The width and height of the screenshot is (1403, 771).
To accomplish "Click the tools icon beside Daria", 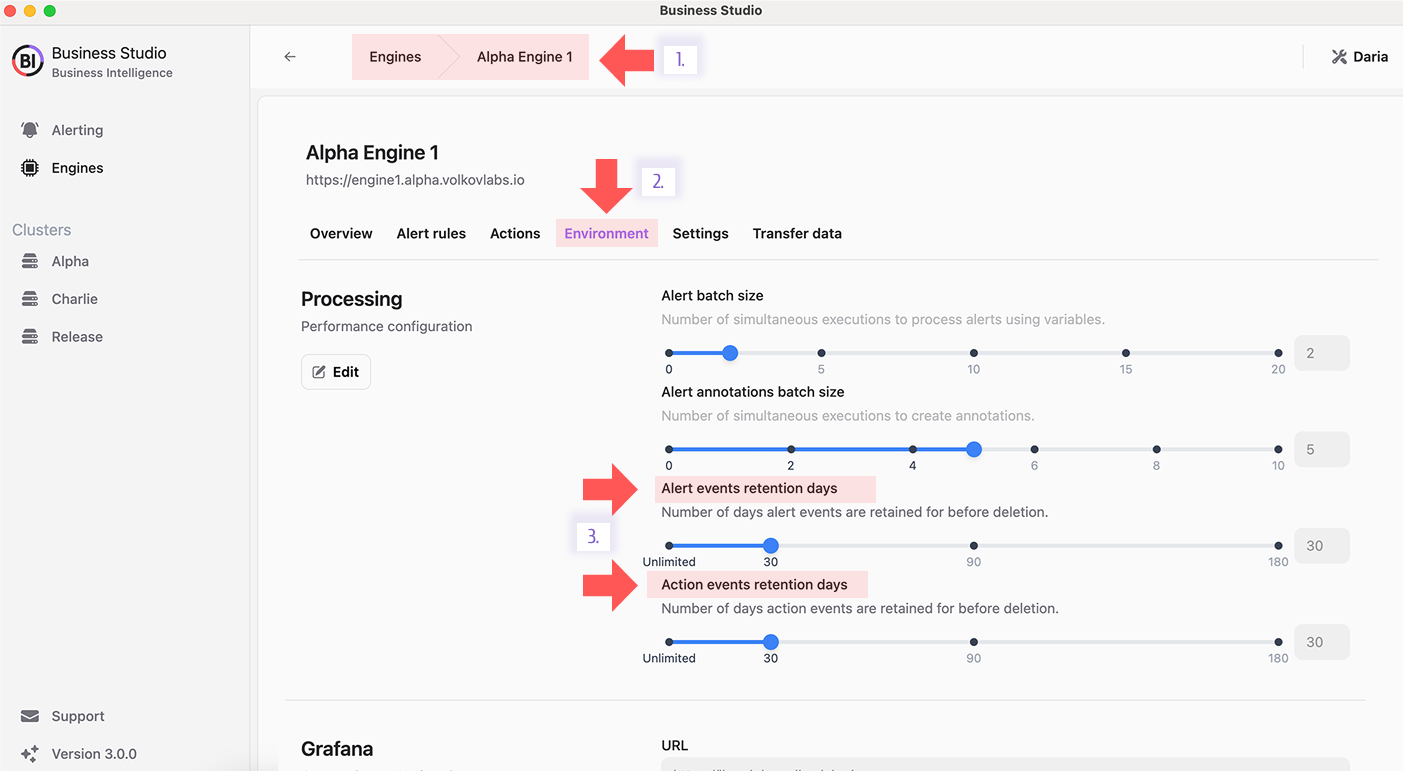I will [x=1339, y=57].
